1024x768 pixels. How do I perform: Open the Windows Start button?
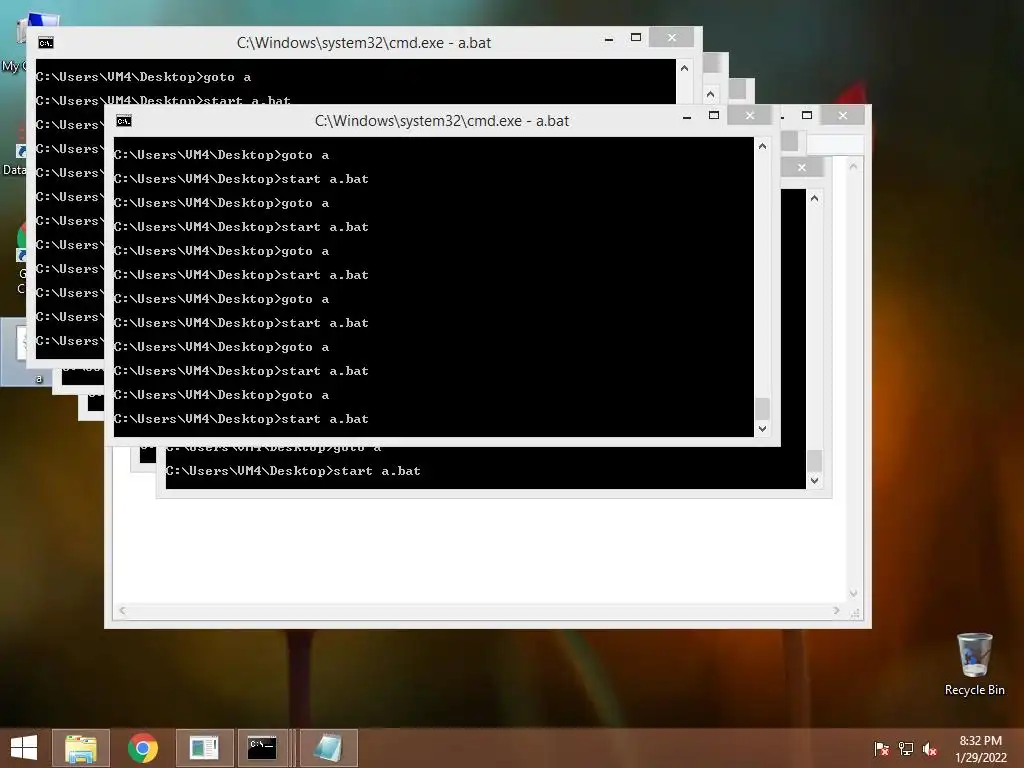point(24,748)
